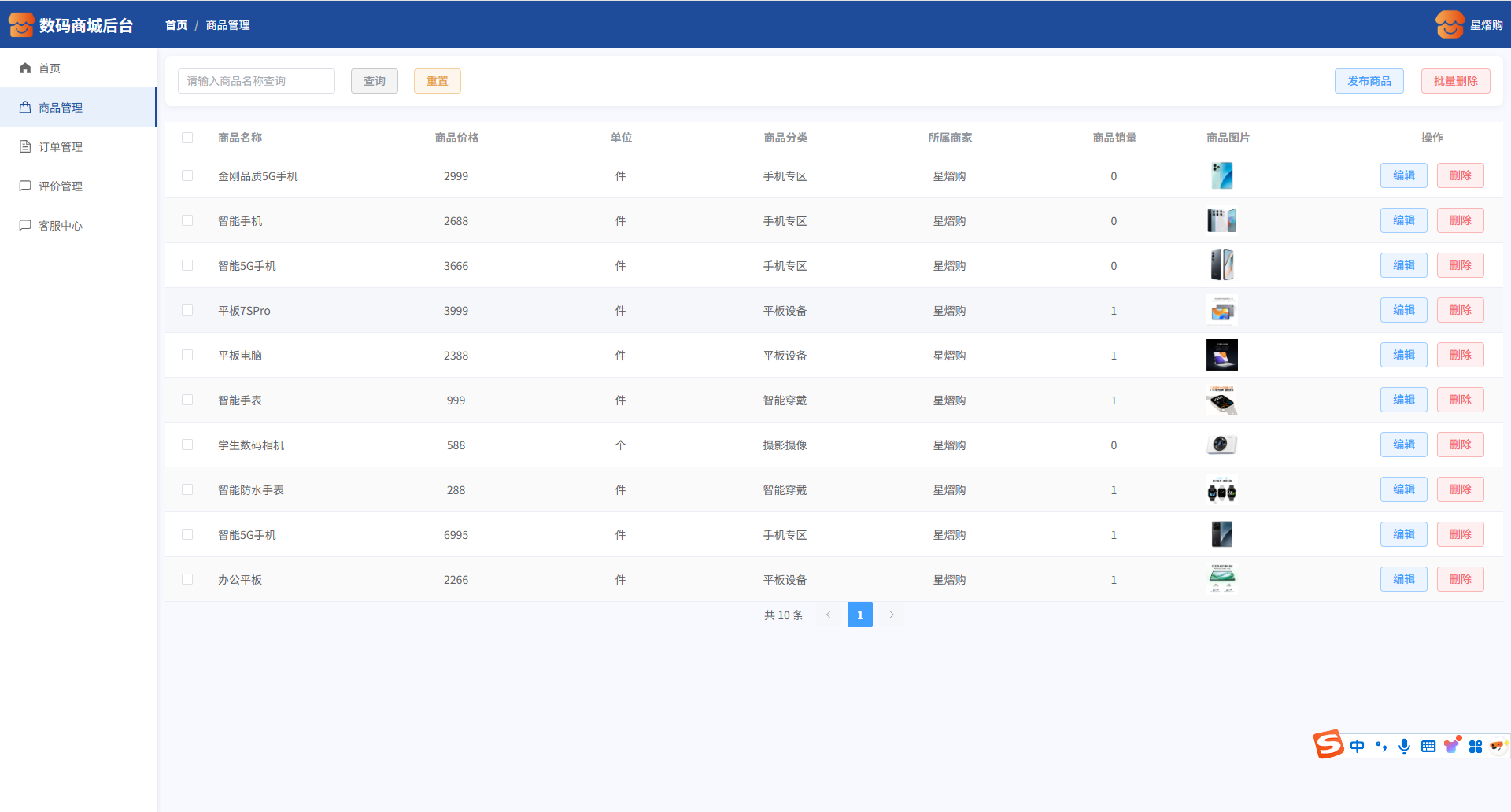Check the box for 金刚品质5G手机 row
The image size is (1511, 812).
(x=187, y=175)
